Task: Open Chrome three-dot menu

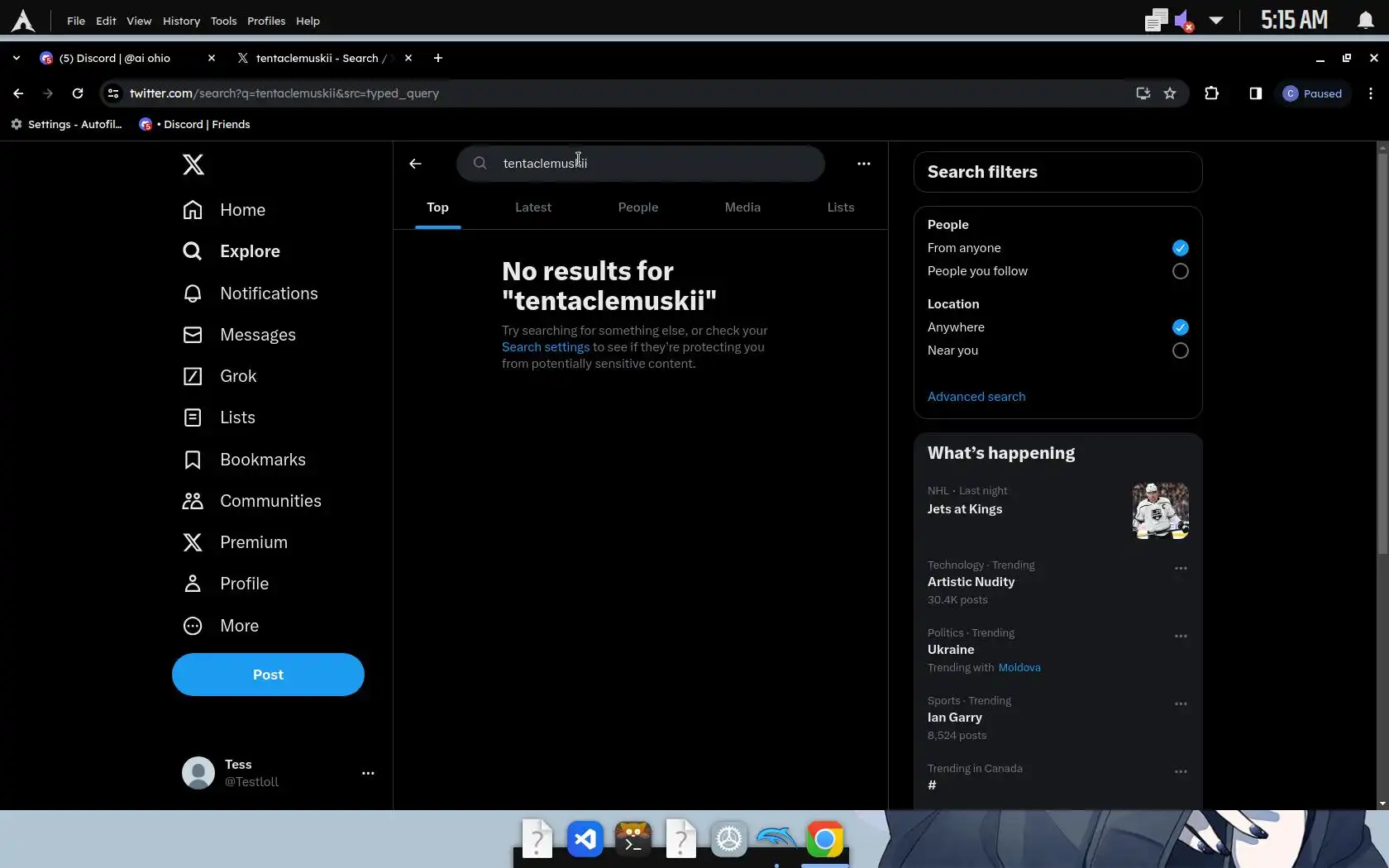Action: 1371,93
